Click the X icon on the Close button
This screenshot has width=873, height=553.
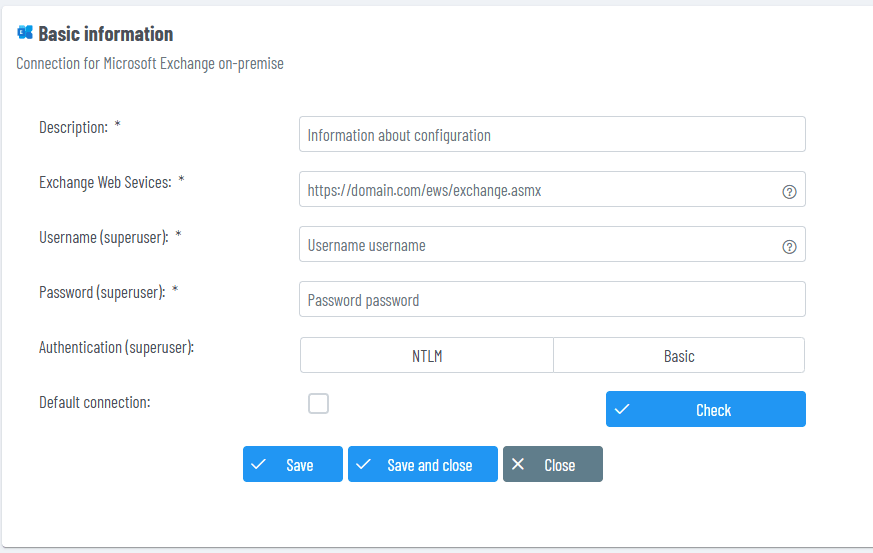click(x=518, y=464)
